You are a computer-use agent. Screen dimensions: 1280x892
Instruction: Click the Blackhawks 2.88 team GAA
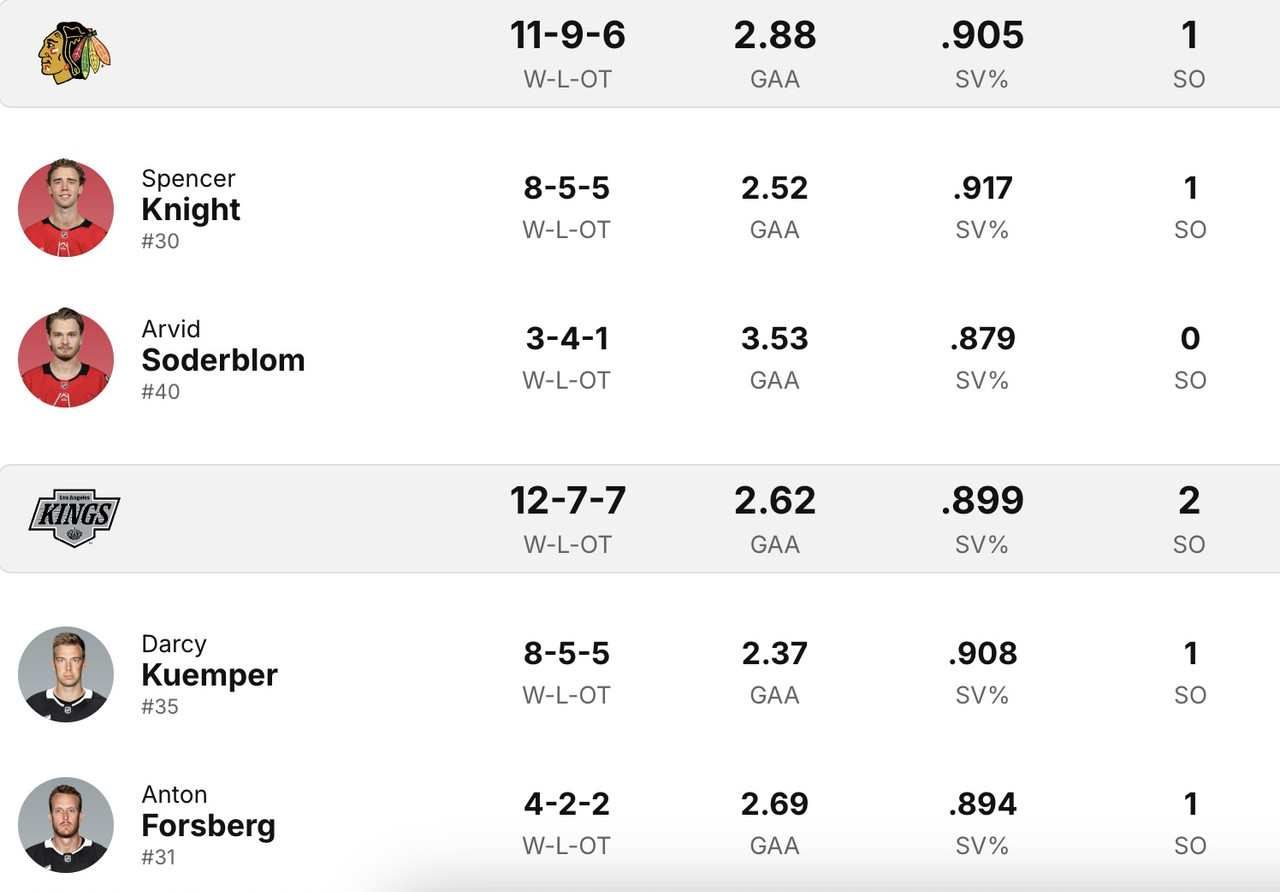pyautogui.click(x=774, y=36)
